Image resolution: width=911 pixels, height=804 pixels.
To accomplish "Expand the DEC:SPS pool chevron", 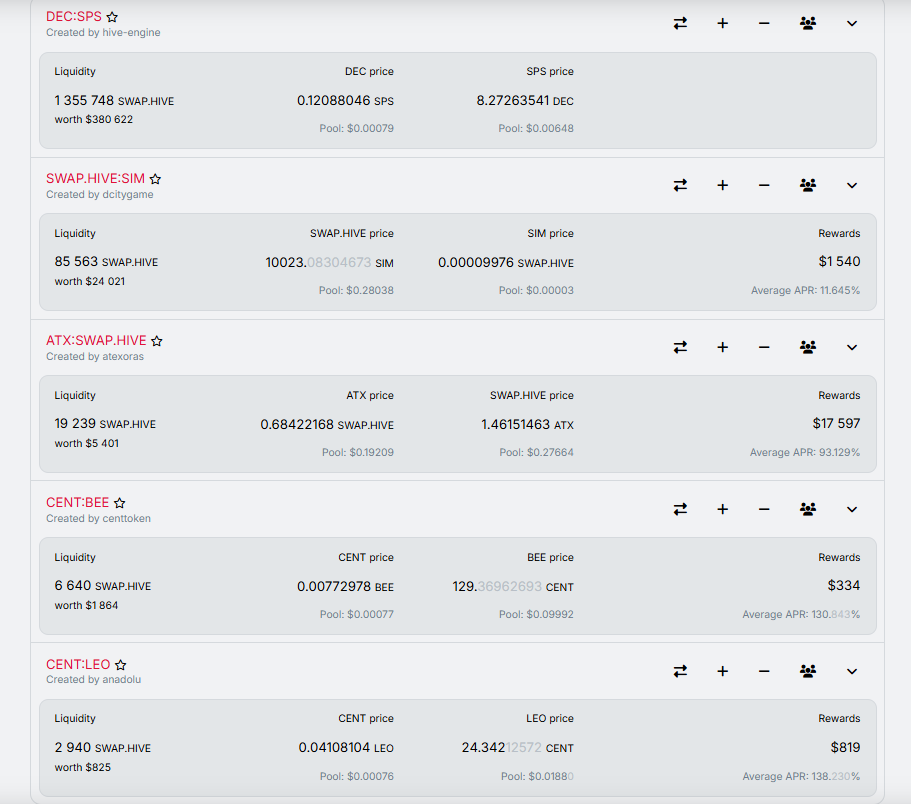I will coord(852,24).
